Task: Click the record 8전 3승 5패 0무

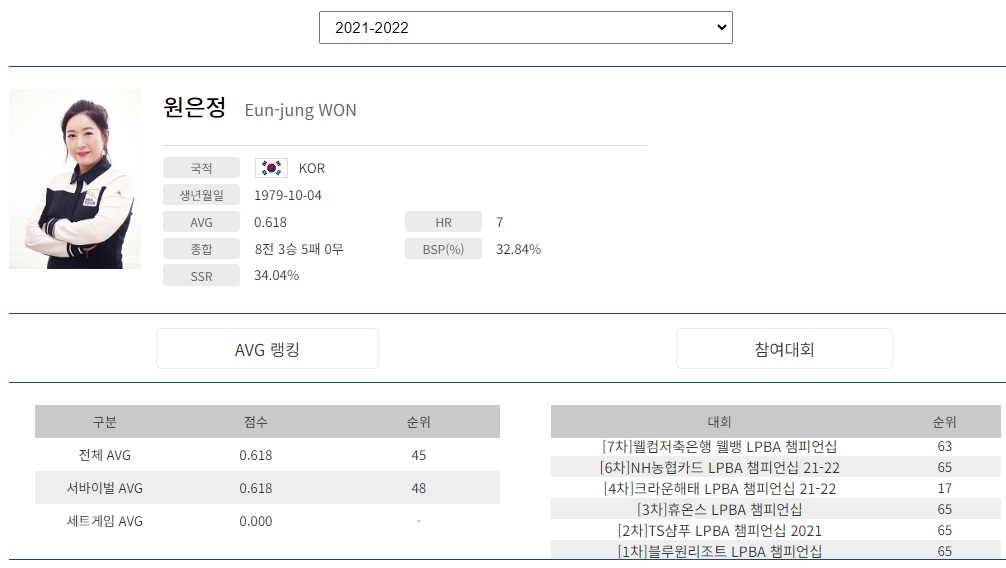Action: point(299,249)
